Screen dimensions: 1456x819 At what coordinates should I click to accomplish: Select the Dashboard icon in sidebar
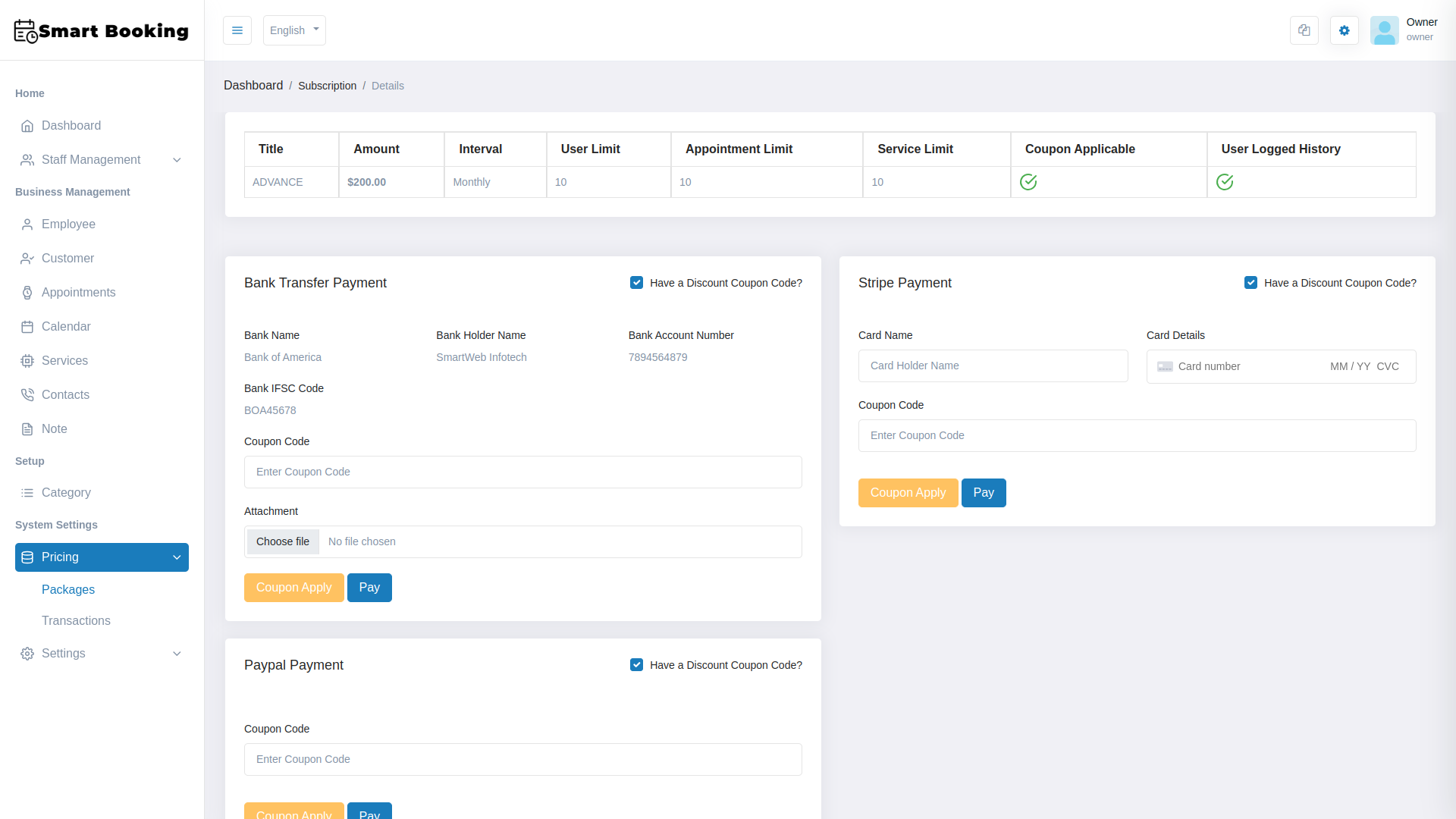[27, 125]
